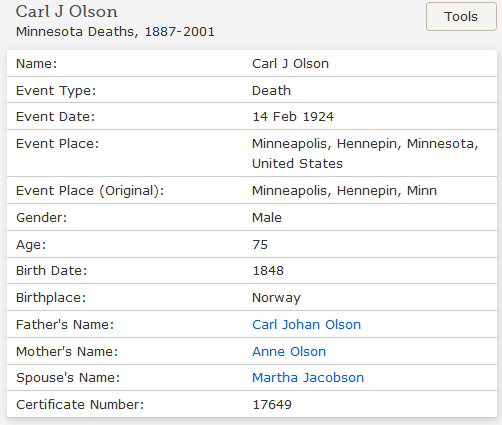
Task: Click the Spouse's Name field label
Action: (68, 377)
